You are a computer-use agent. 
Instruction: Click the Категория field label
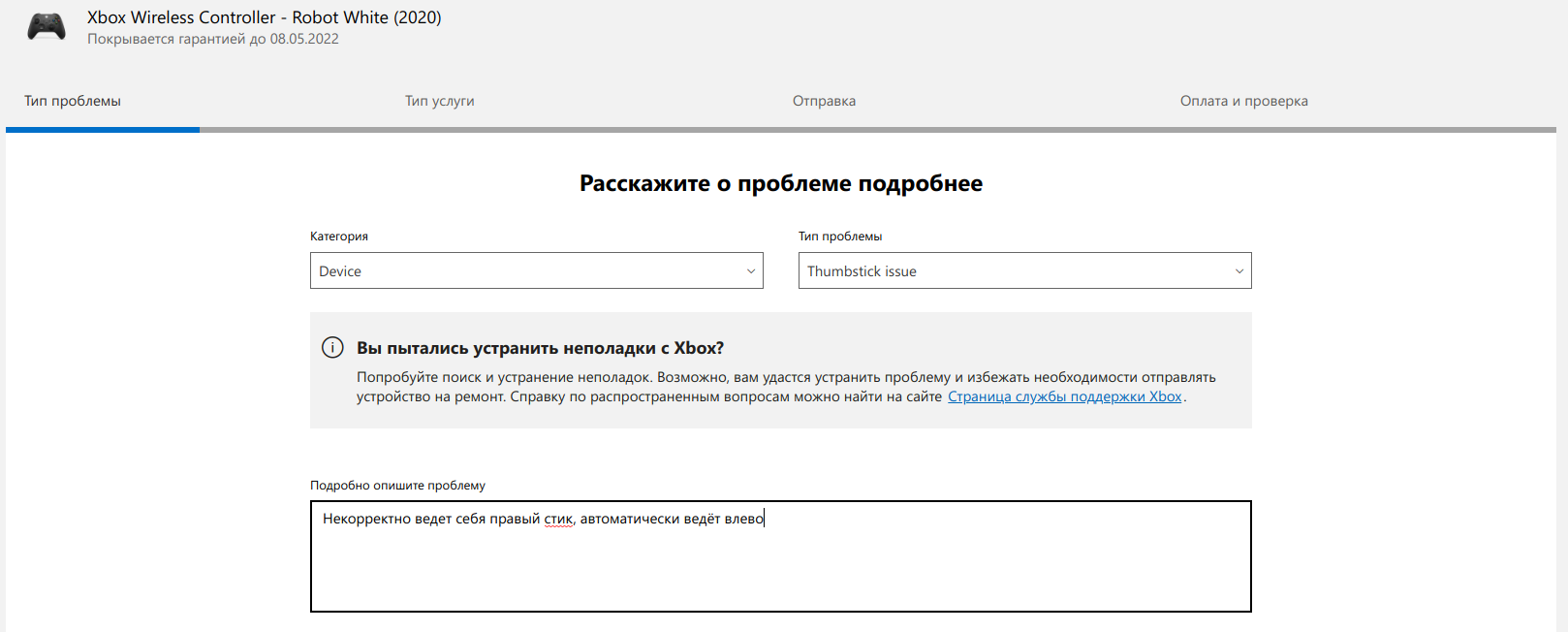(339, 237)
